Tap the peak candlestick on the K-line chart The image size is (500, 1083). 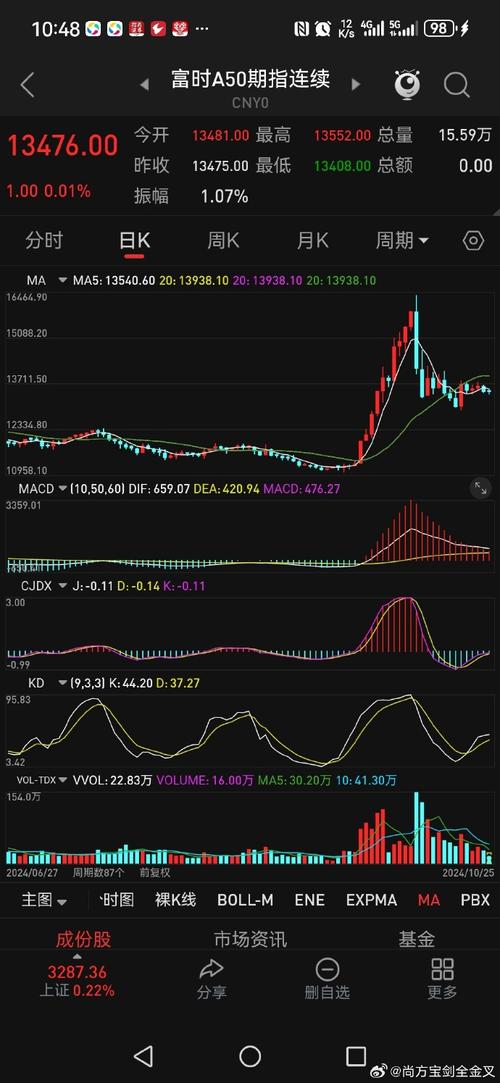(x=416, y=332)
